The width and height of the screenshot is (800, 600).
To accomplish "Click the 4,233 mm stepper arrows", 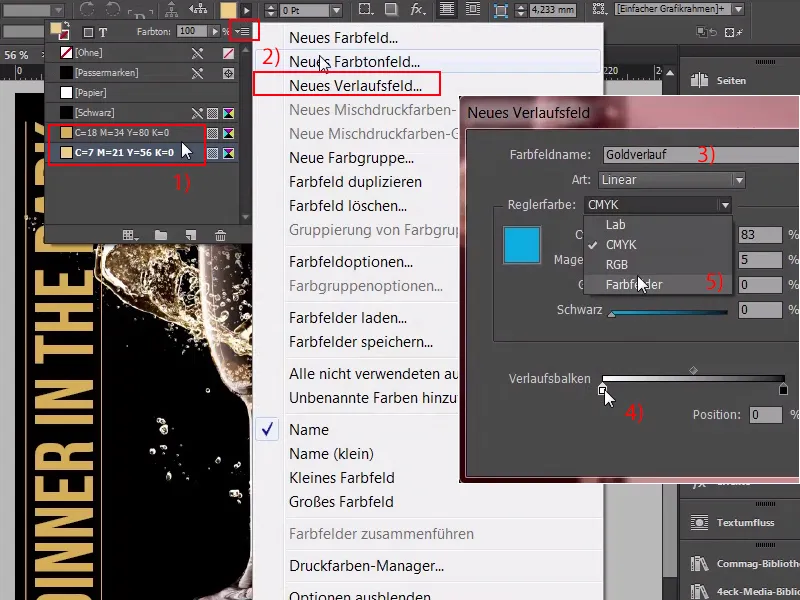I will point(521,10).
